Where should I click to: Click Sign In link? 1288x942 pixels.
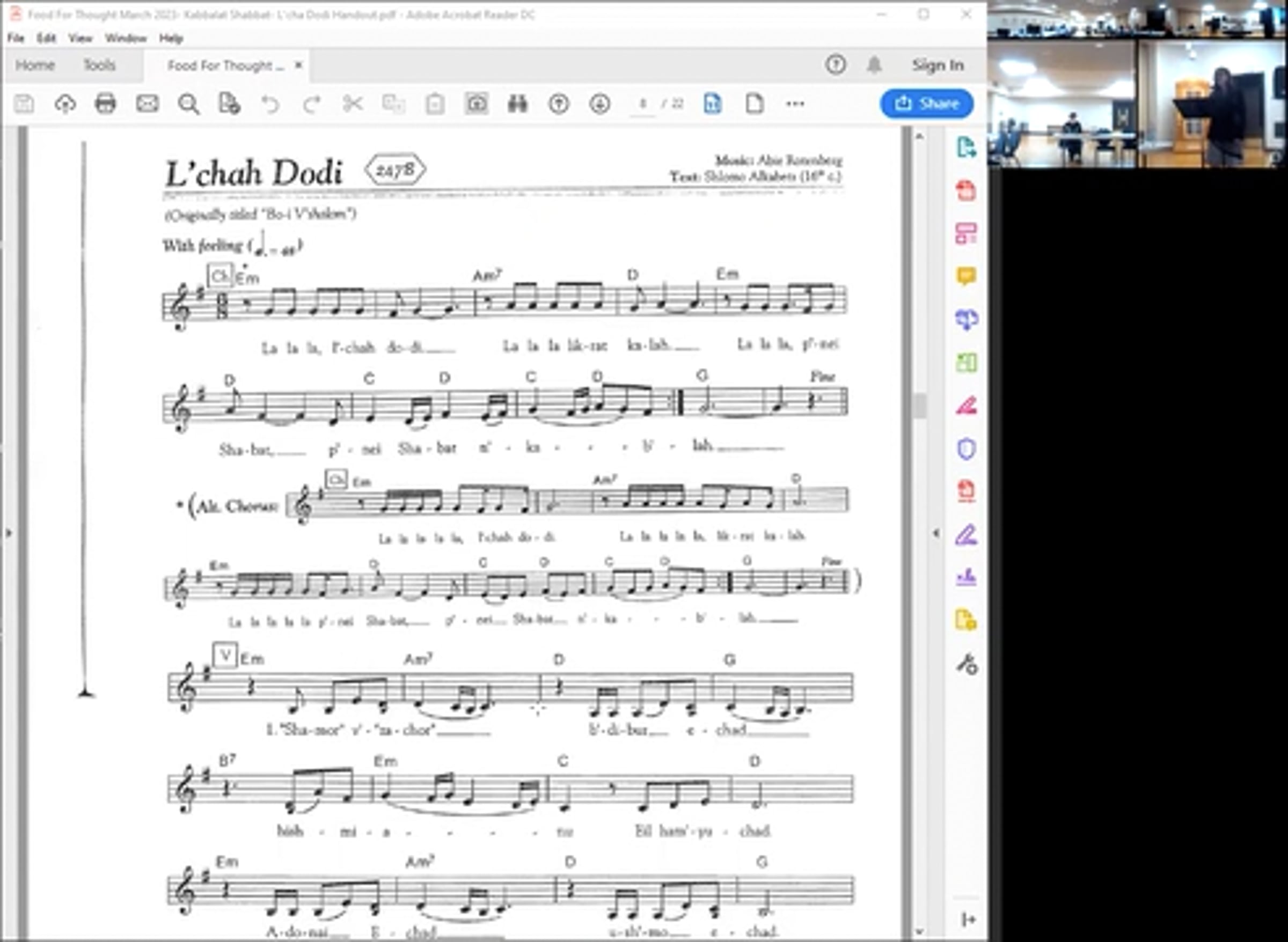click(937, 65)
